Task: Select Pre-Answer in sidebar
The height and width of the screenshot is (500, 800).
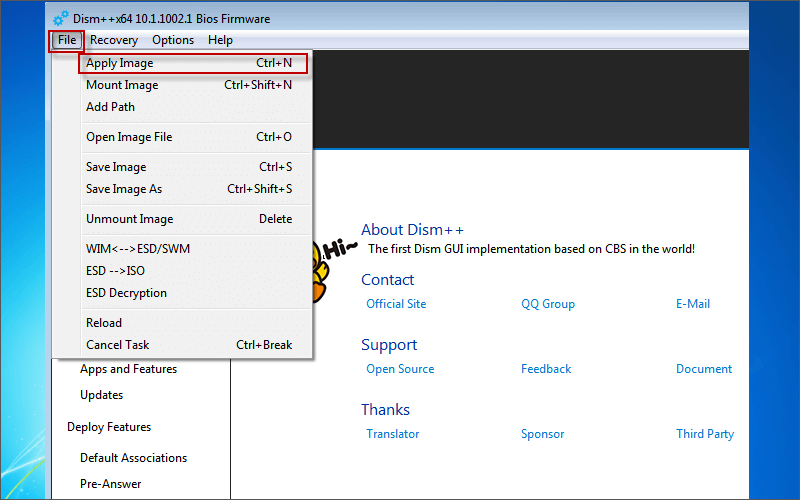Action: click(111, 484)
